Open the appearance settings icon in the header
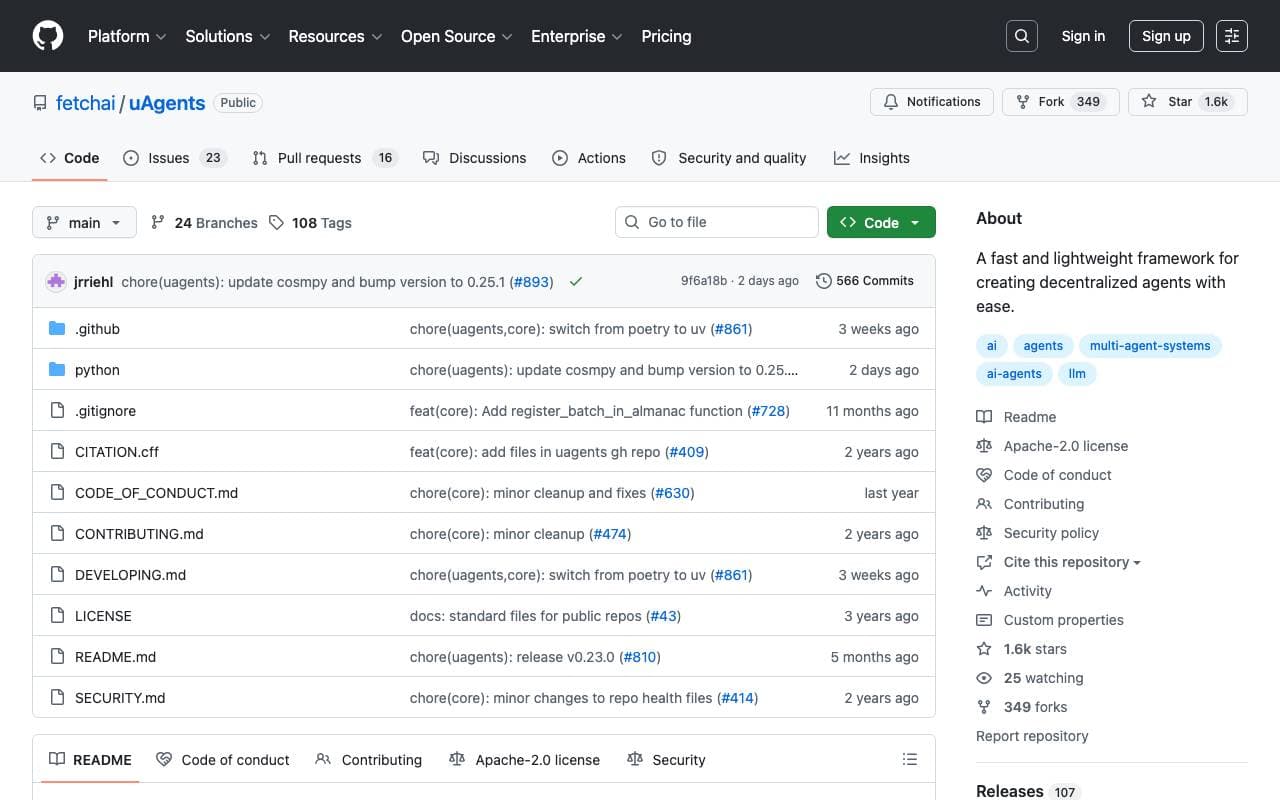Screen dimensions: 1280x800 point(1232,36)
